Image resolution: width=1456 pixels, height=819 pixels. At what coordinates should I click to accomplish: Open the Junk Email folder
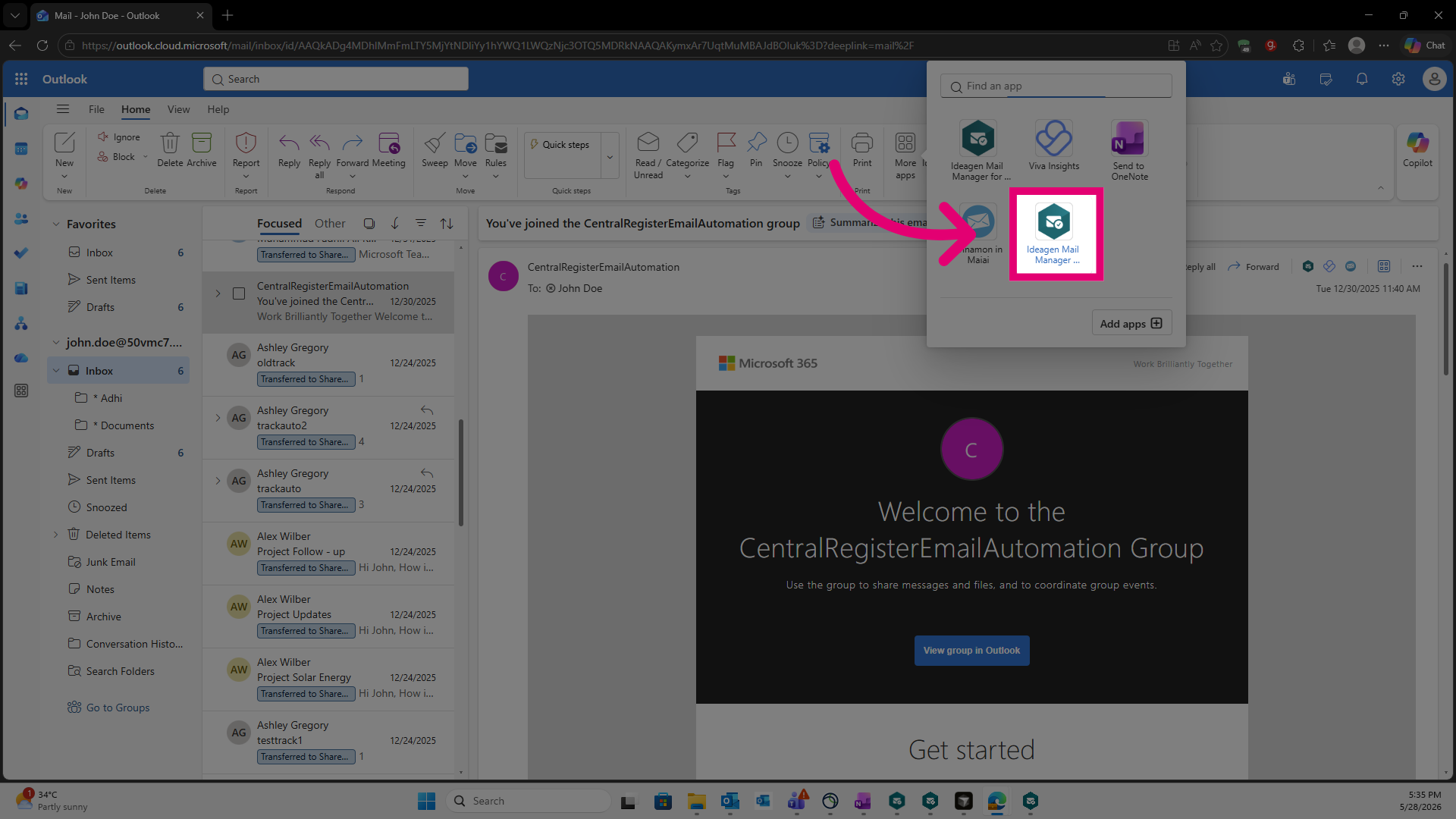111,562
